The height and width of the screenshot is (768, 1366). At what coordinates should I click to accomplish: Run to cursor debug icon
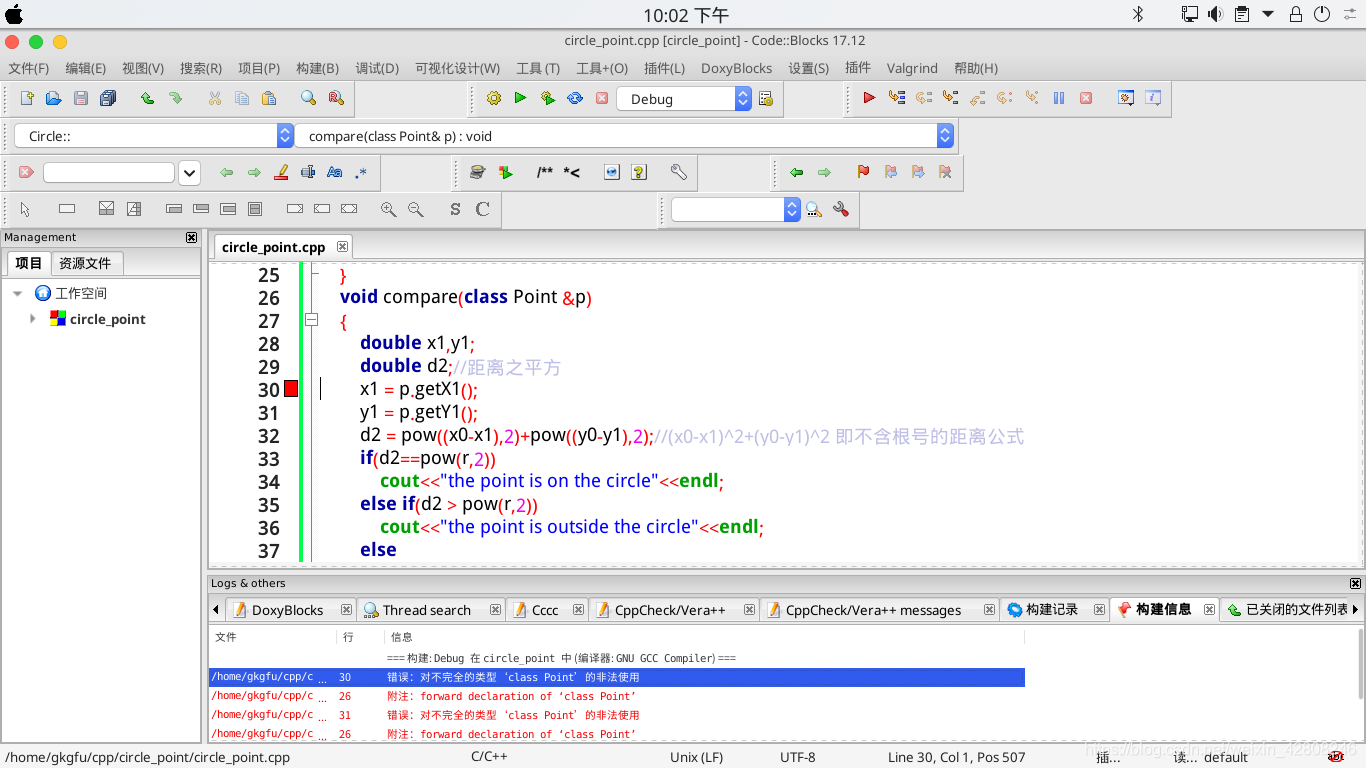(896, 98)
